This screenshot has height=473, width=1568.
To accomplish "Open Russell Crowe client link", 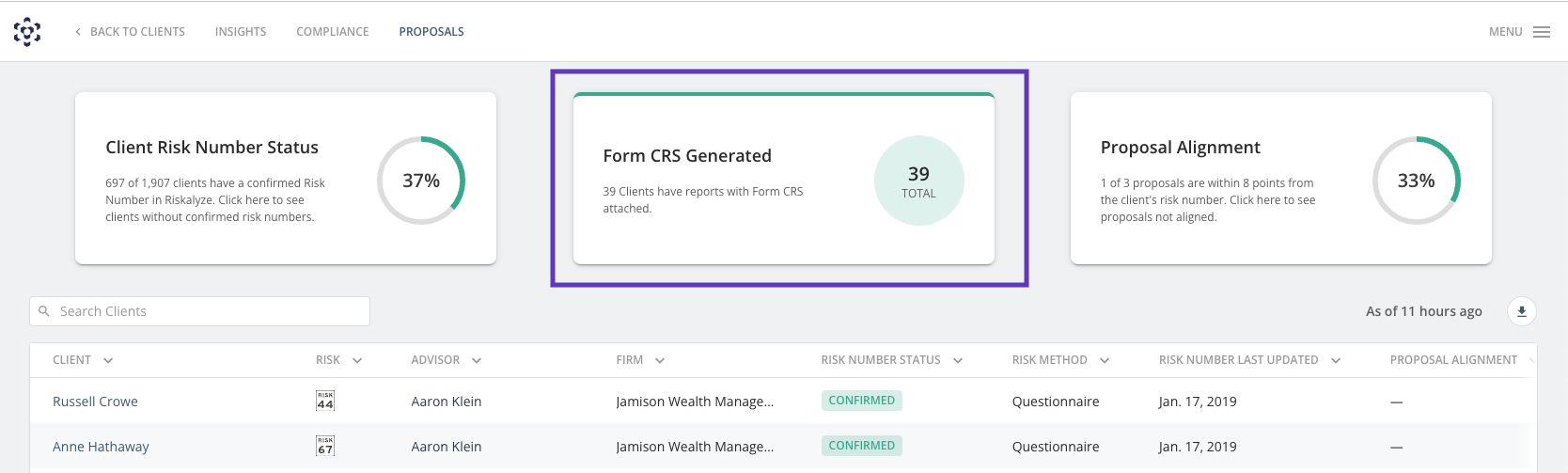I will pos(95,402).
